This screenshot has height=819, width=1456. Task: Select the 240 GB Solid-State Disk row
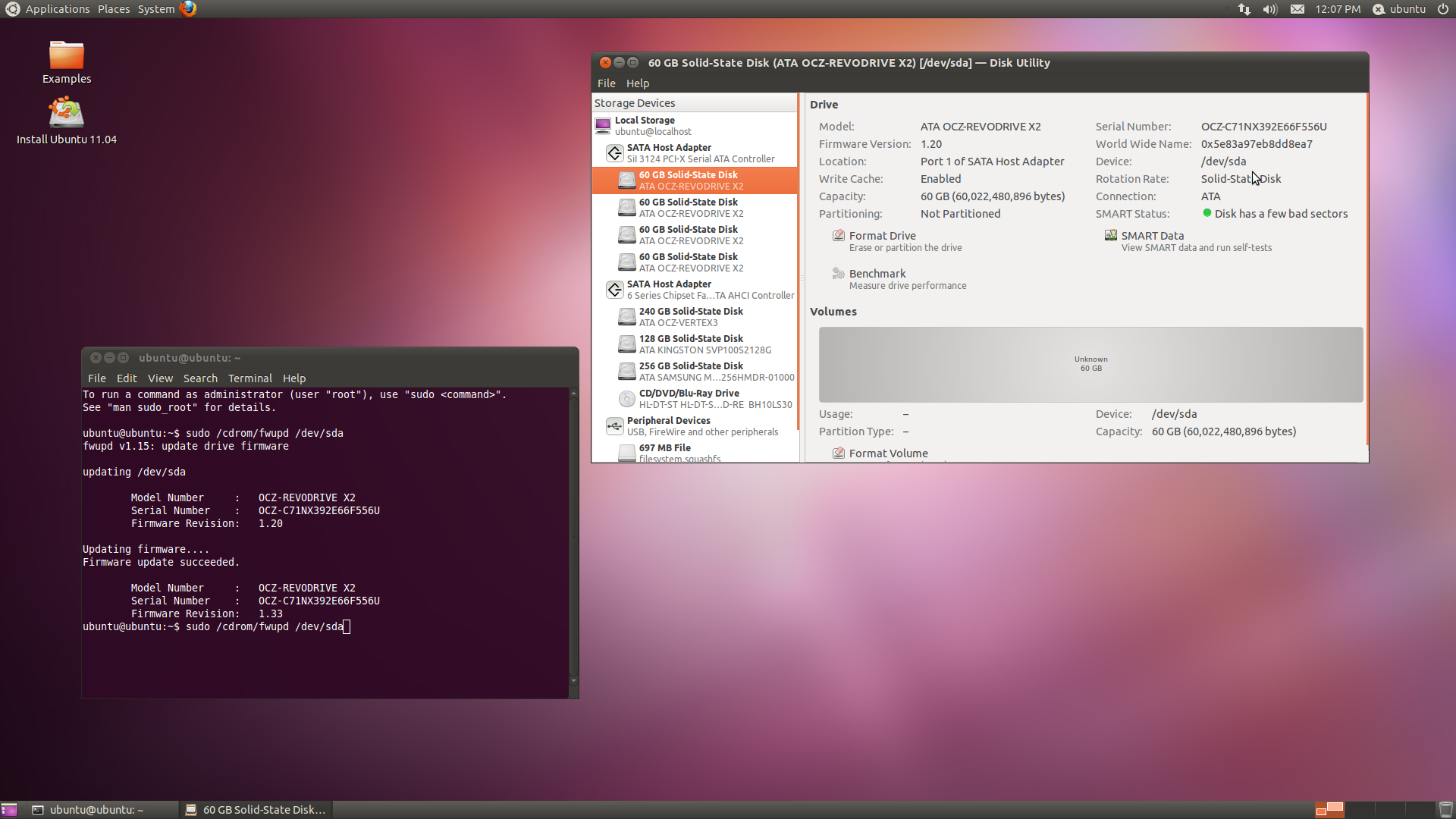click(x=695, y=317)
